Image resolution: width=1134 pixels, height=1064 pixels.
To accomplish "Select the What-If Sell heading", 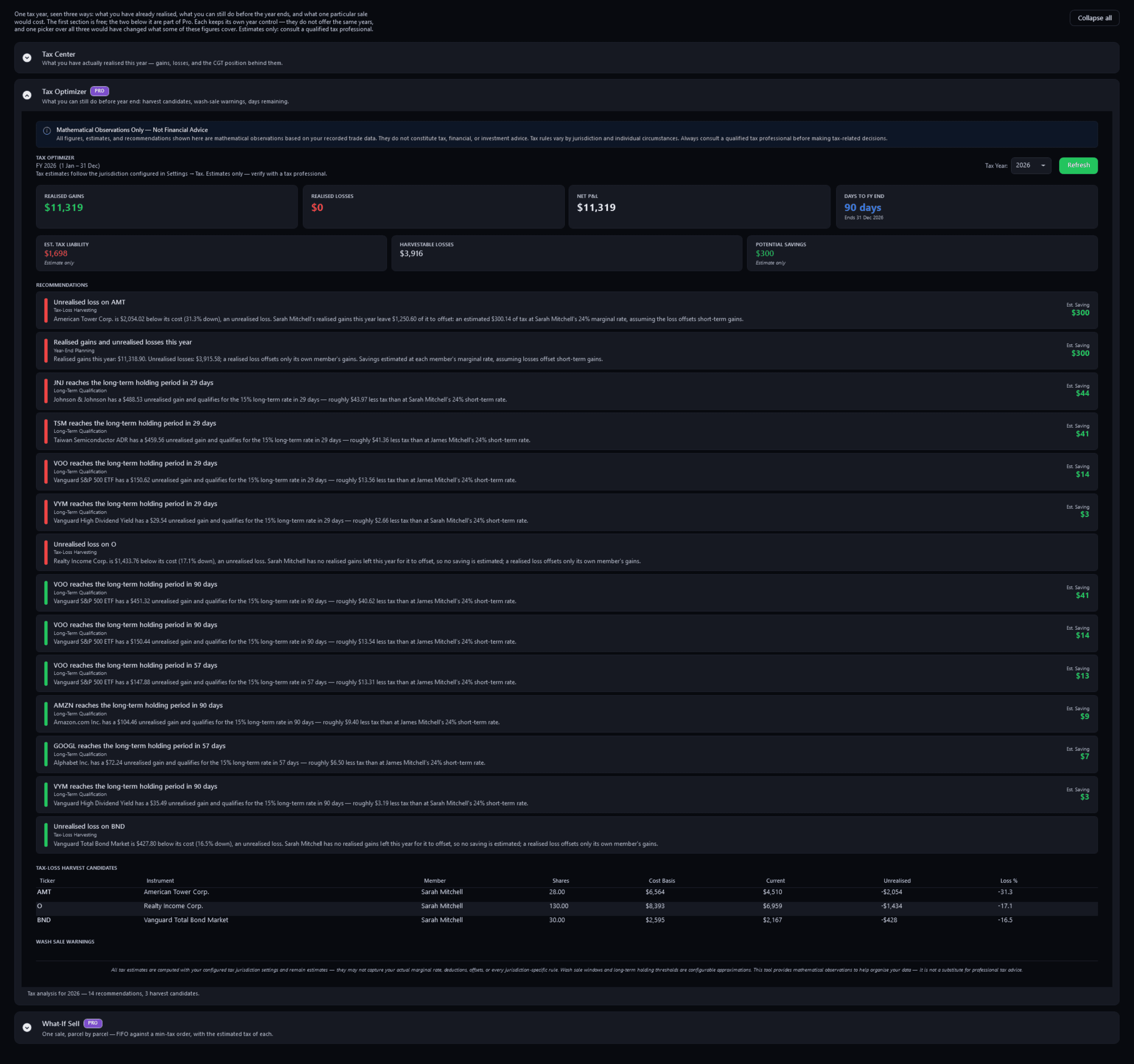I will (x=61, y=1024).
